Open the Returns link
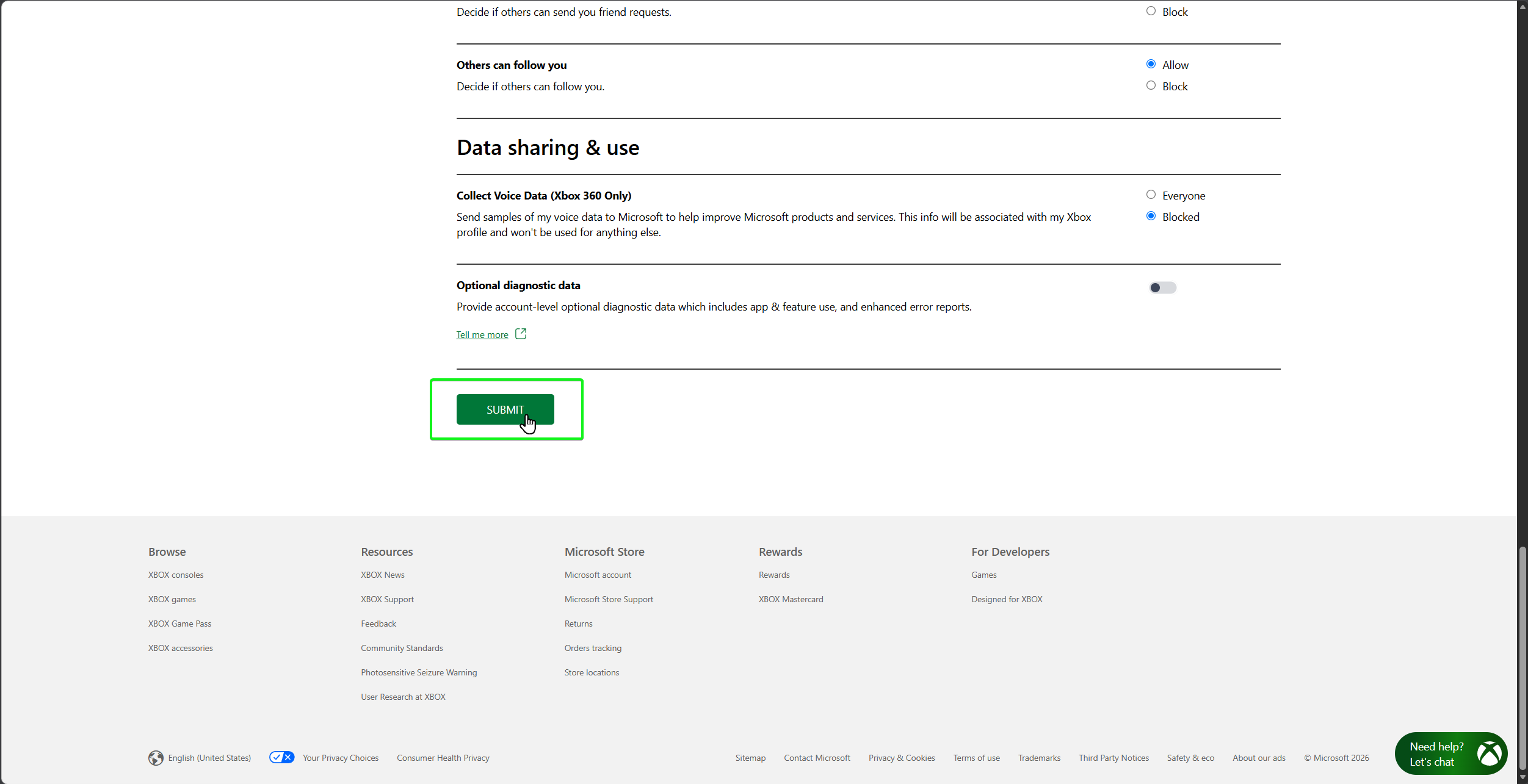The height and width of the screenshot is (784, 1528). click(x=579, y=624)
